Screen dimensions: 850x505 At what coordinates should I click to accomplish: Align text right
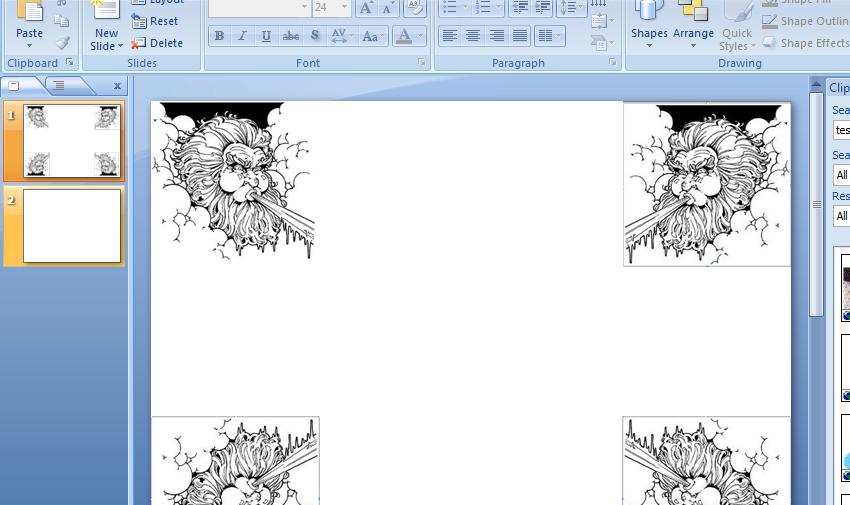(497, 36)
